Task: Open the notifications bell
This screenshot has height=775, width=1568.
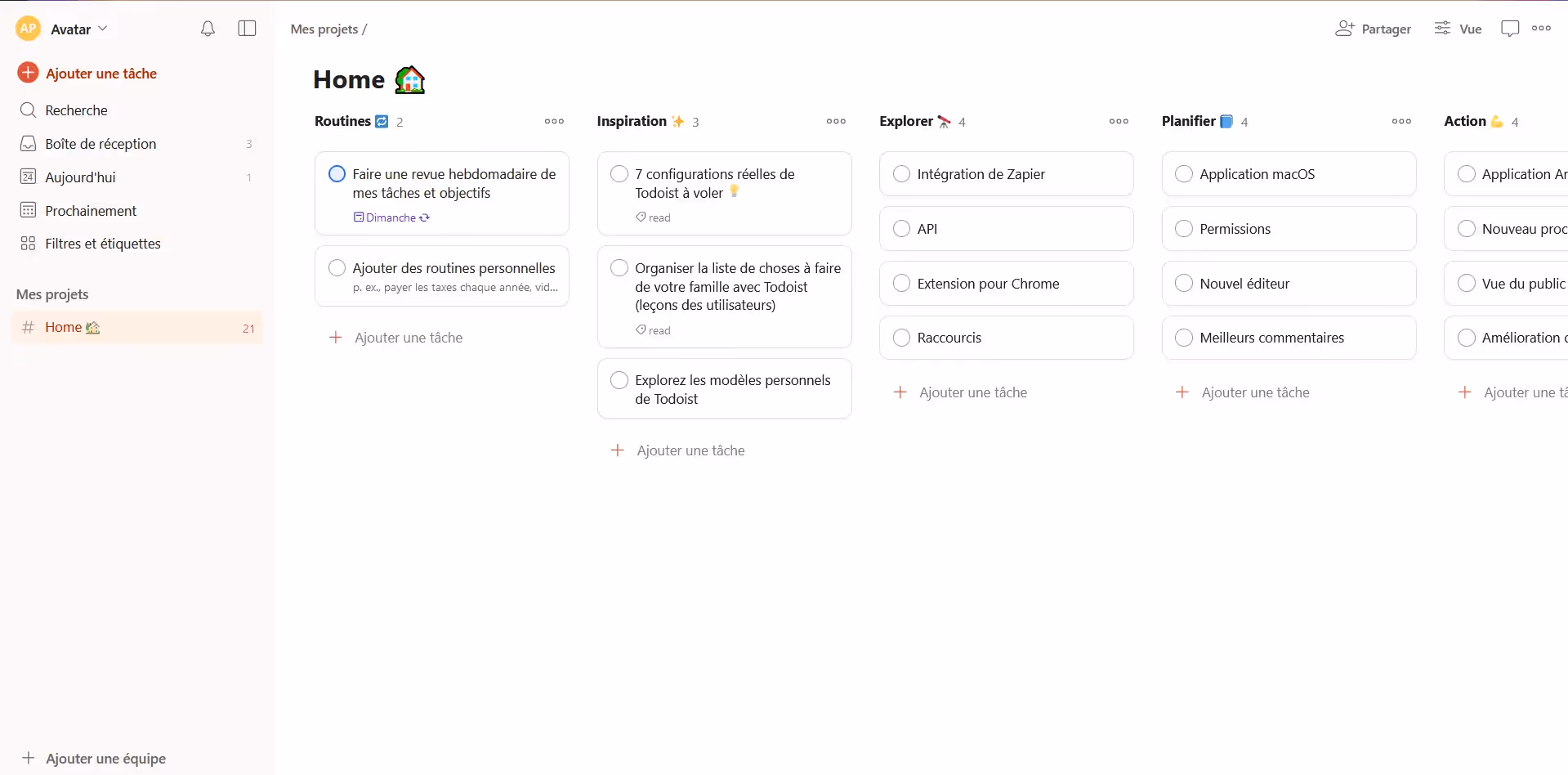Action: [208, 29]
